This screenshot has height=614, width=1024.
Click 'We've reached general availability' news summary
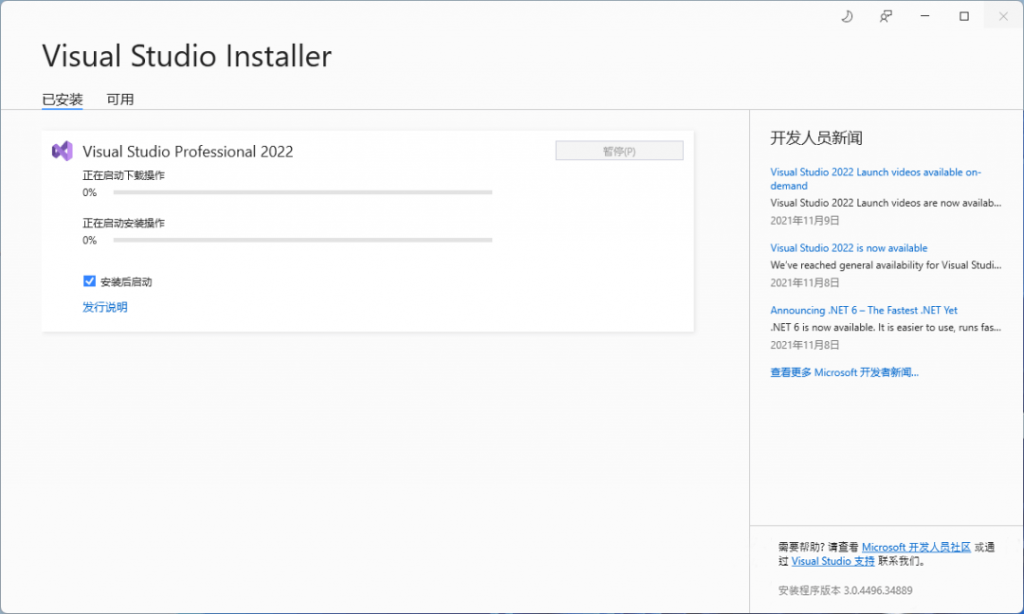click(x=885, y=265)
